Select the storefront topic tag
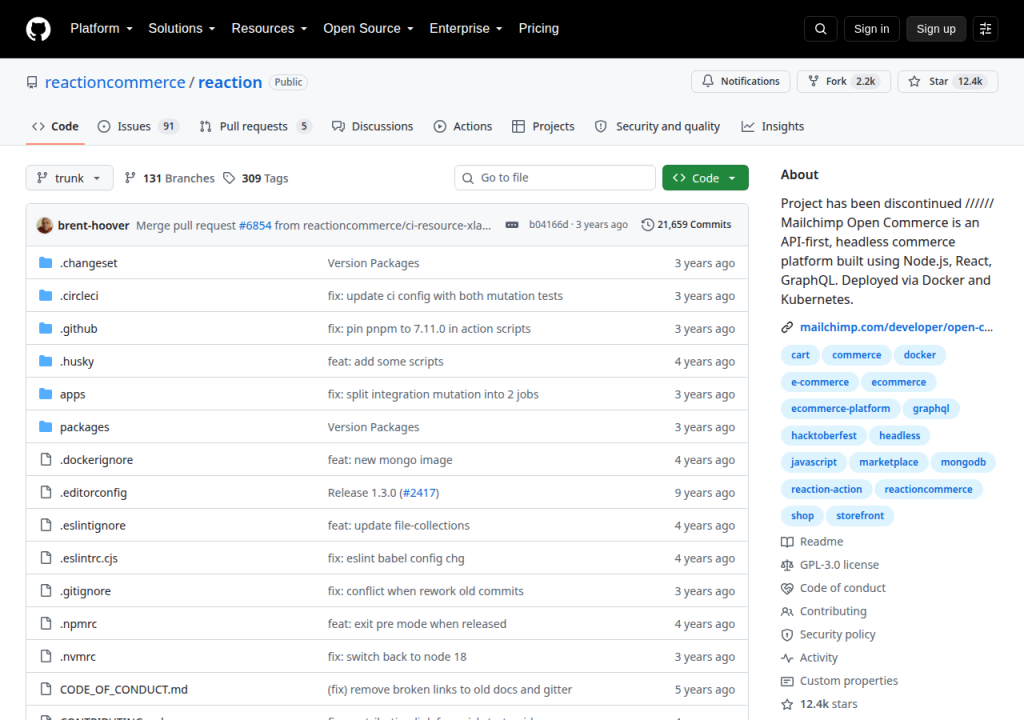Image resolution: width=1024 pixels, height=720 pixels. tap(859, 515)
